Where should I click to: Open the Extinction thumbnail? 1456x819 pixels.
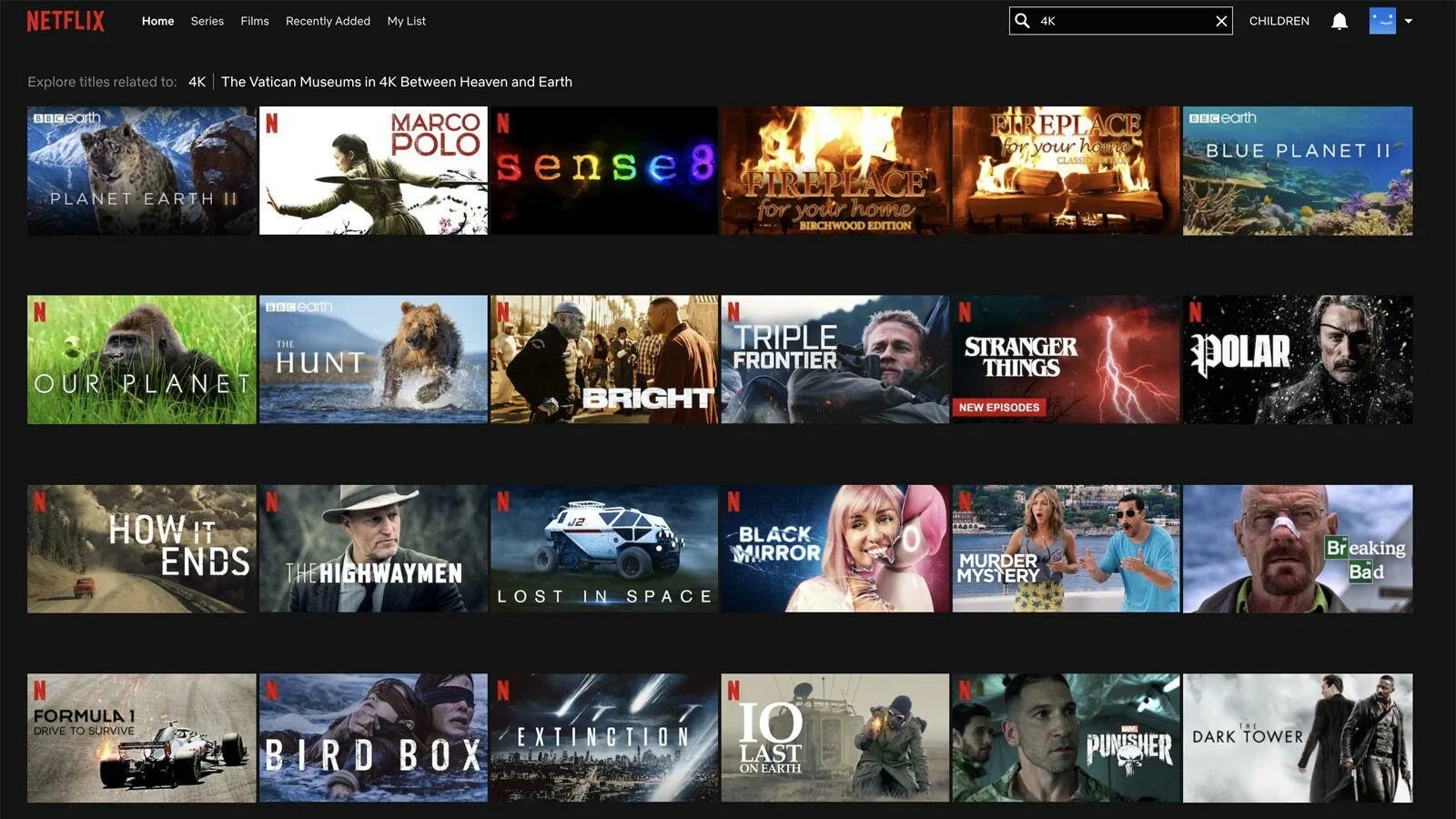pos(604,738)
